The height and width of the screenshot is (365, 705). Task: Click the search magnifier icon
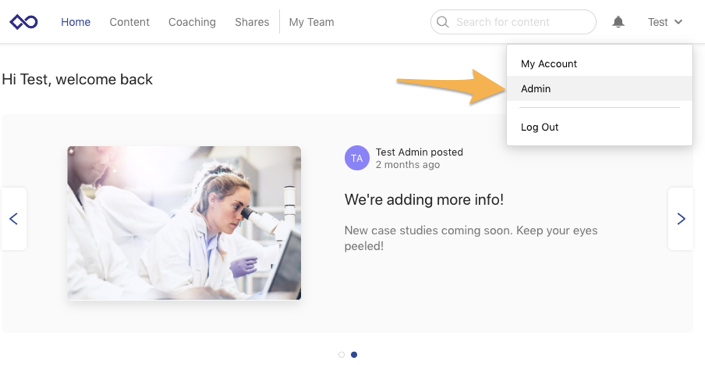(443, 22)
